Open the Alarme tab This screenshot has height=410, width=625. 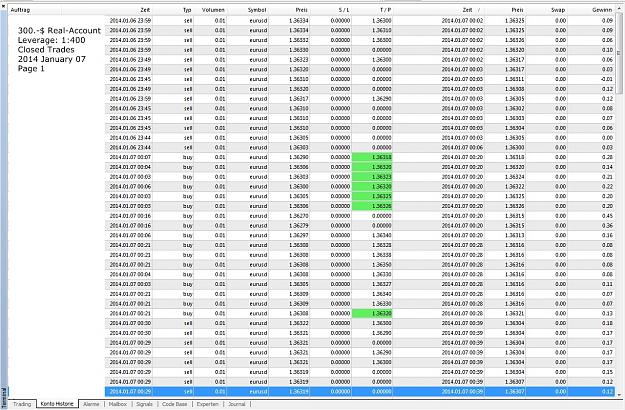point(91,404)
